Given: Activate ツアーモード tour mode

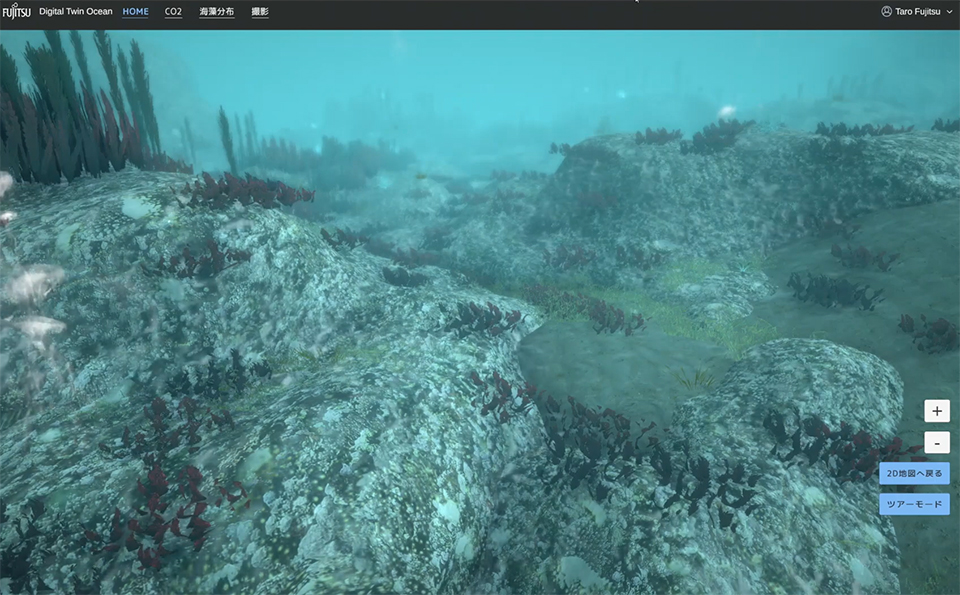Looking at the screenshot, I should pos(914,505).
